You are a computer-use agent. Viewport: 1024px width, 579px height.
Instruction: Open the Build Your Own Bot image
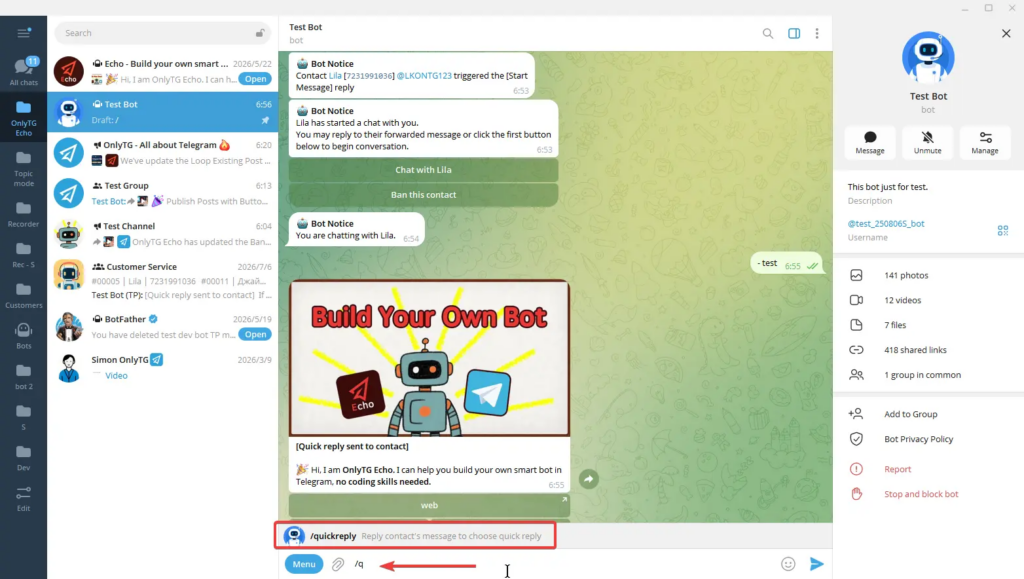click(x=430, y=358)
